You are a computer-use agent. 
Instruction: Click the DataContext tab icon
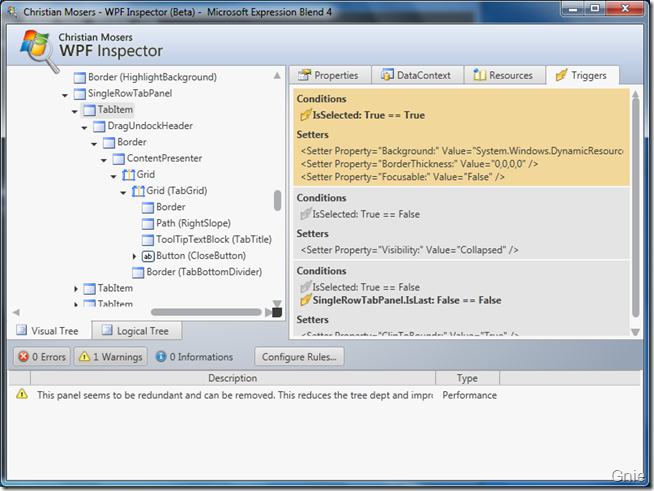tap(387, 75)
